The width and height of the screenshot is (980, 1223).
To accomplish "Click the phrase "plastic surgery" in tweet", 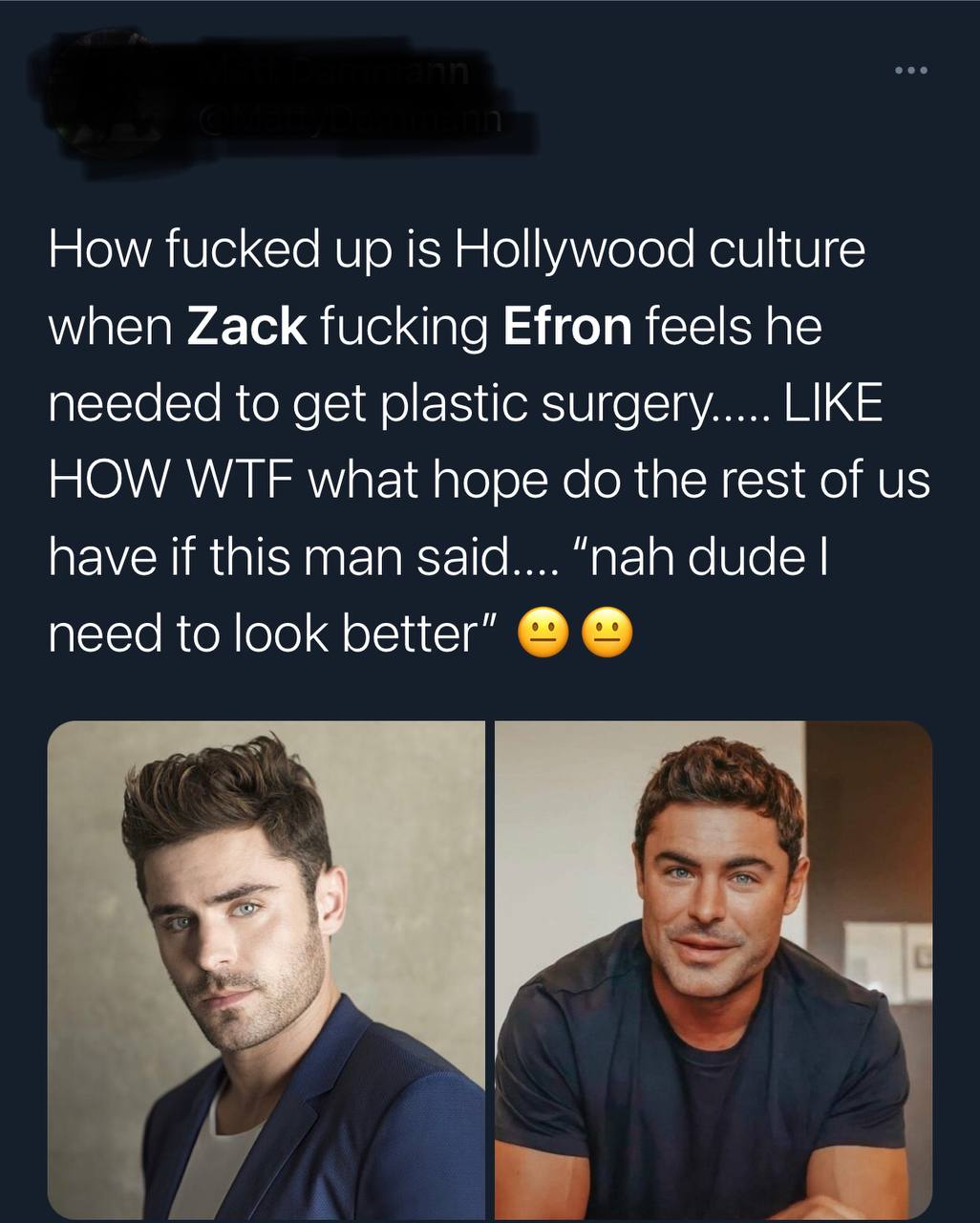I will click(544, 404).
